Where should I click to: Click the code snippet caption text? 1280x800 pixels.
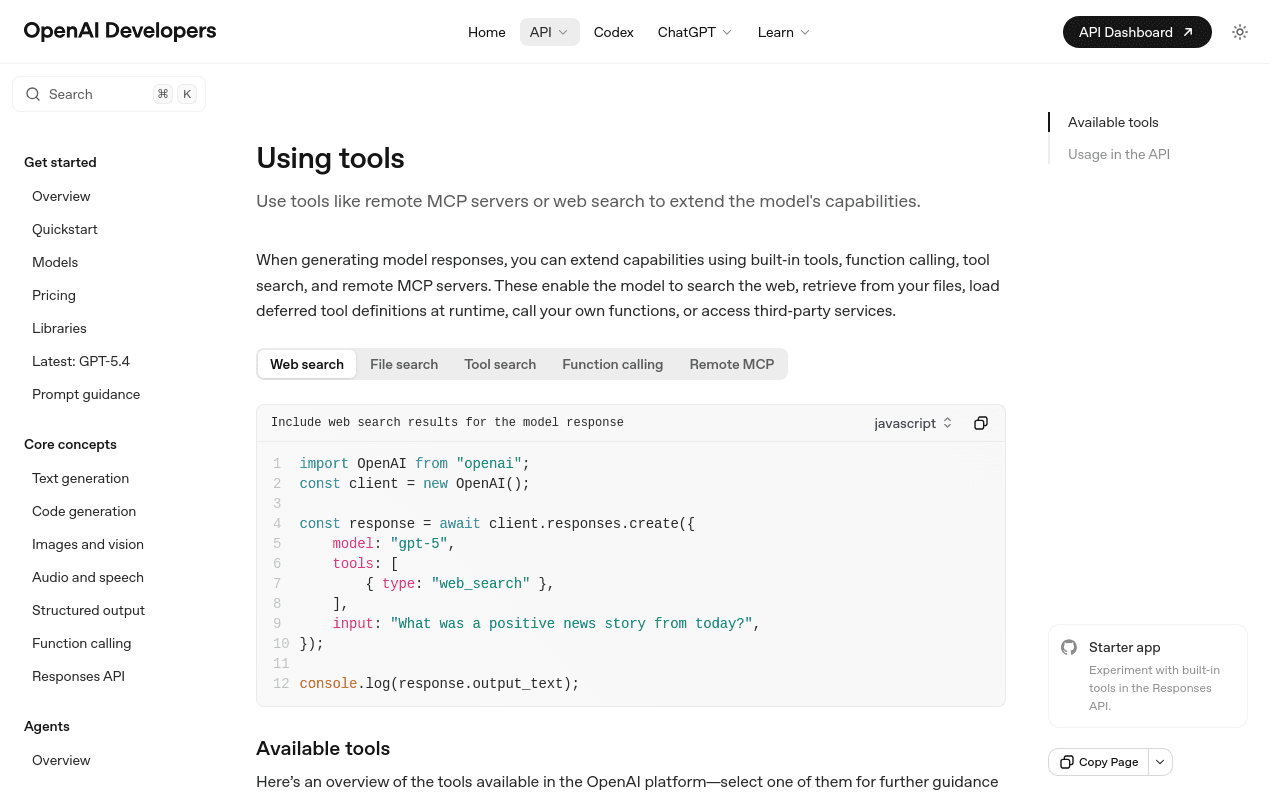click(x=447, y=422)
